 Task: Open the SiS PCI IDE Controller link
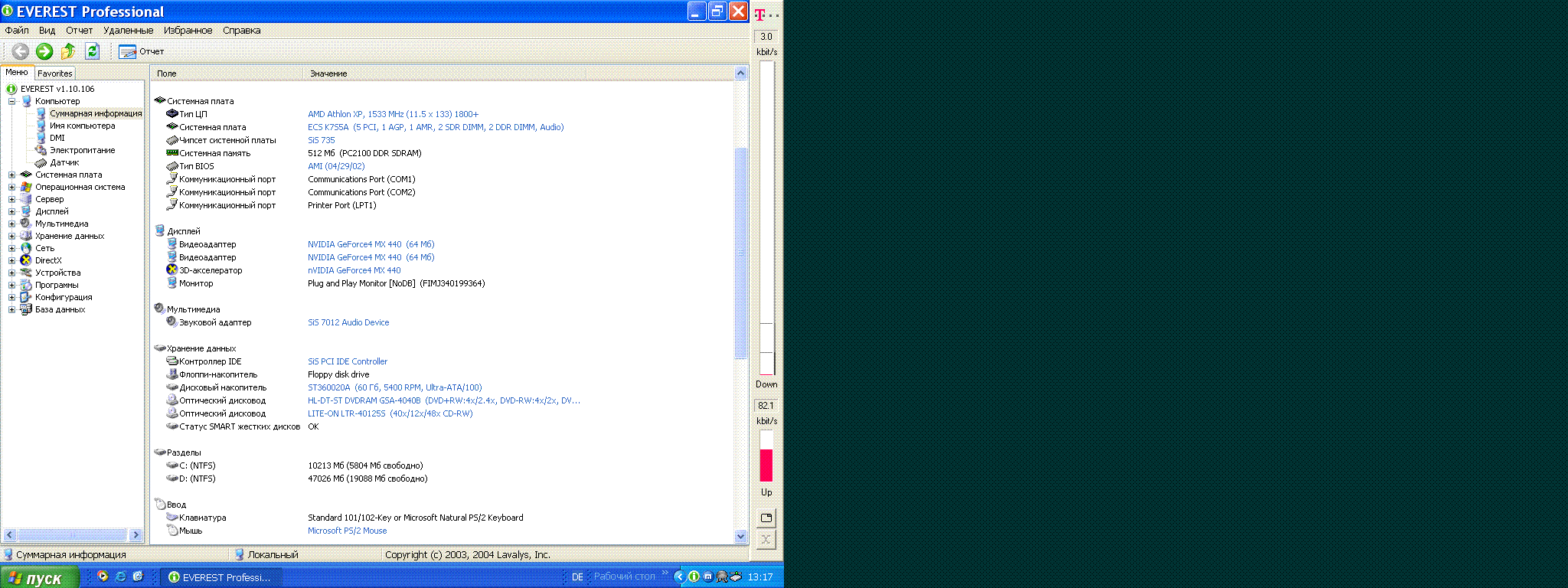coord(348,361)
